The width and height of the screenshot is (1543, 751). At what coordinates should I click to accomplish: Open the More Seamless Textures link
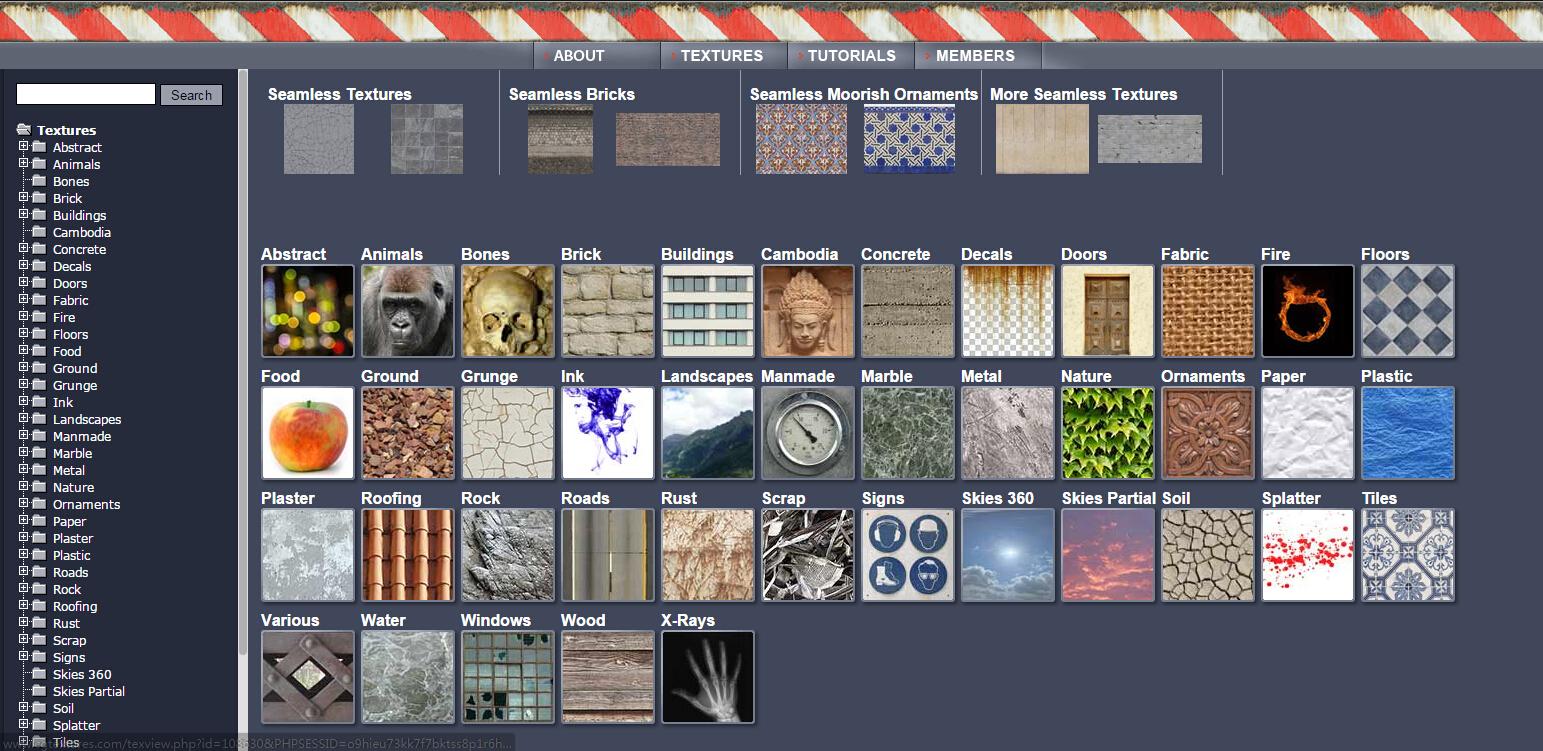point(1084,94)
